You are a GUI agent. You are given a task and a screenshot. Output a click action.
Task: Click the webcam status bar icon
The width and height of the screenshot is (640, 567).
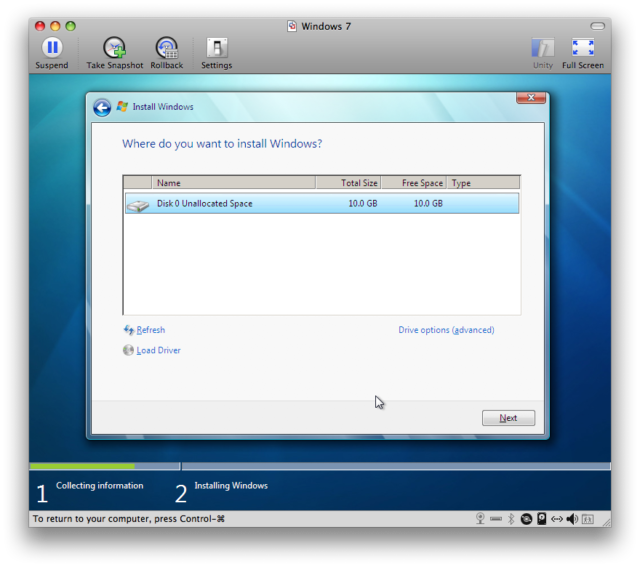tap(480, 518)
